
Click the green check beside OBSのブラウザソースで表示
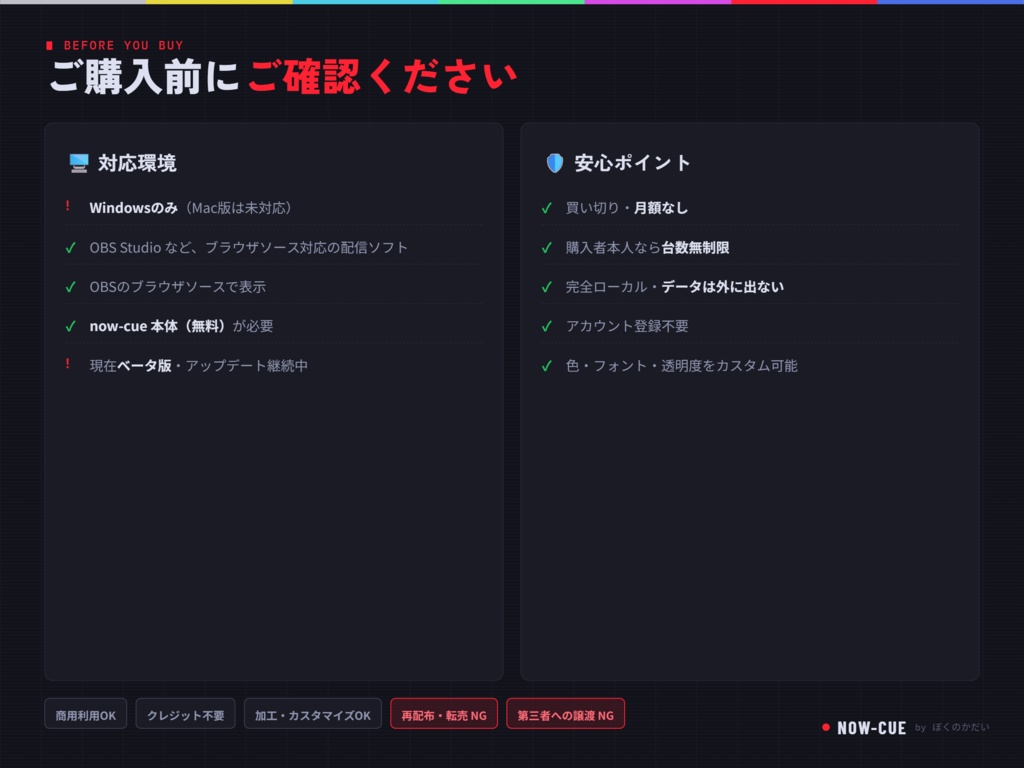71,287
